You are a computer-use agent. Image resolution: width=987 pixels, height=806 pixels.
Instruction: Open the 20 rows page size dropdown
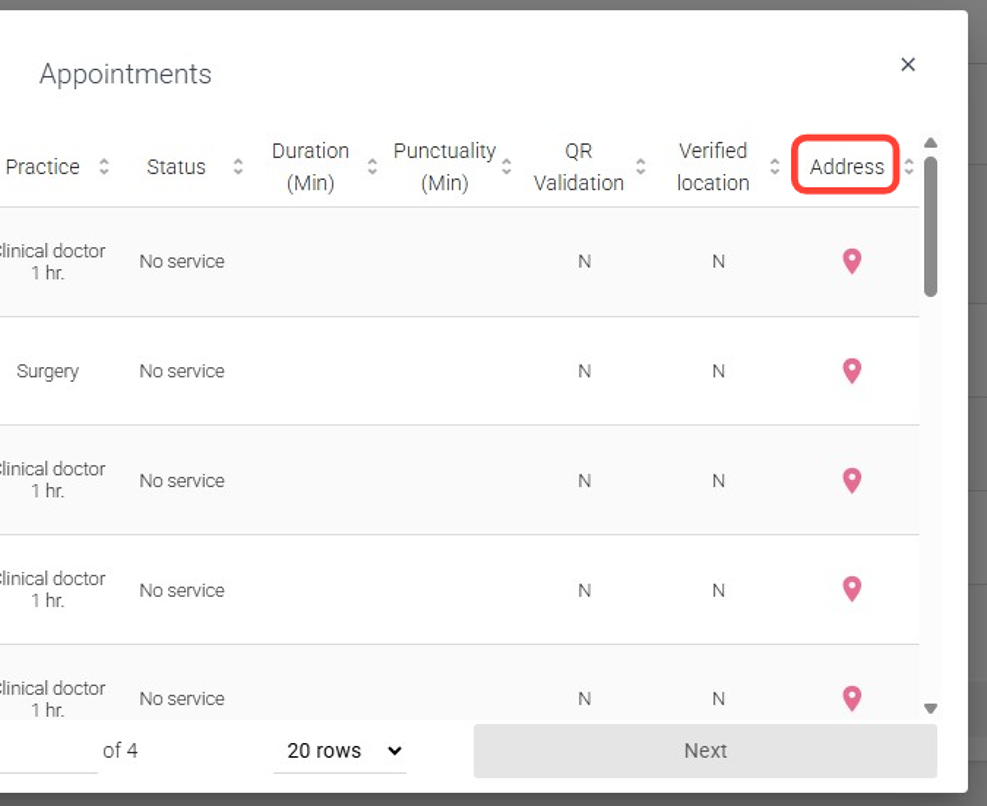[x=340, y=751]
